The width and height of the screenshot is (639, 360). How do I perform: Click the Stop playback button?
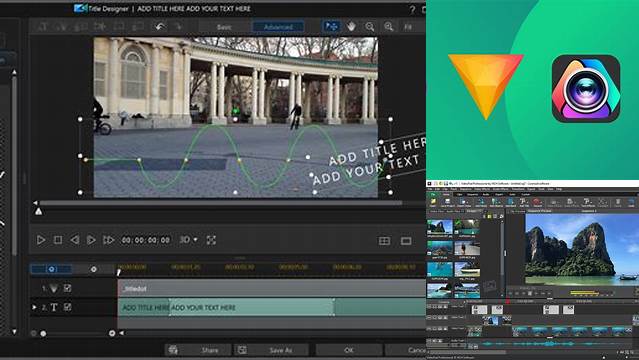[x=58, y=240]
